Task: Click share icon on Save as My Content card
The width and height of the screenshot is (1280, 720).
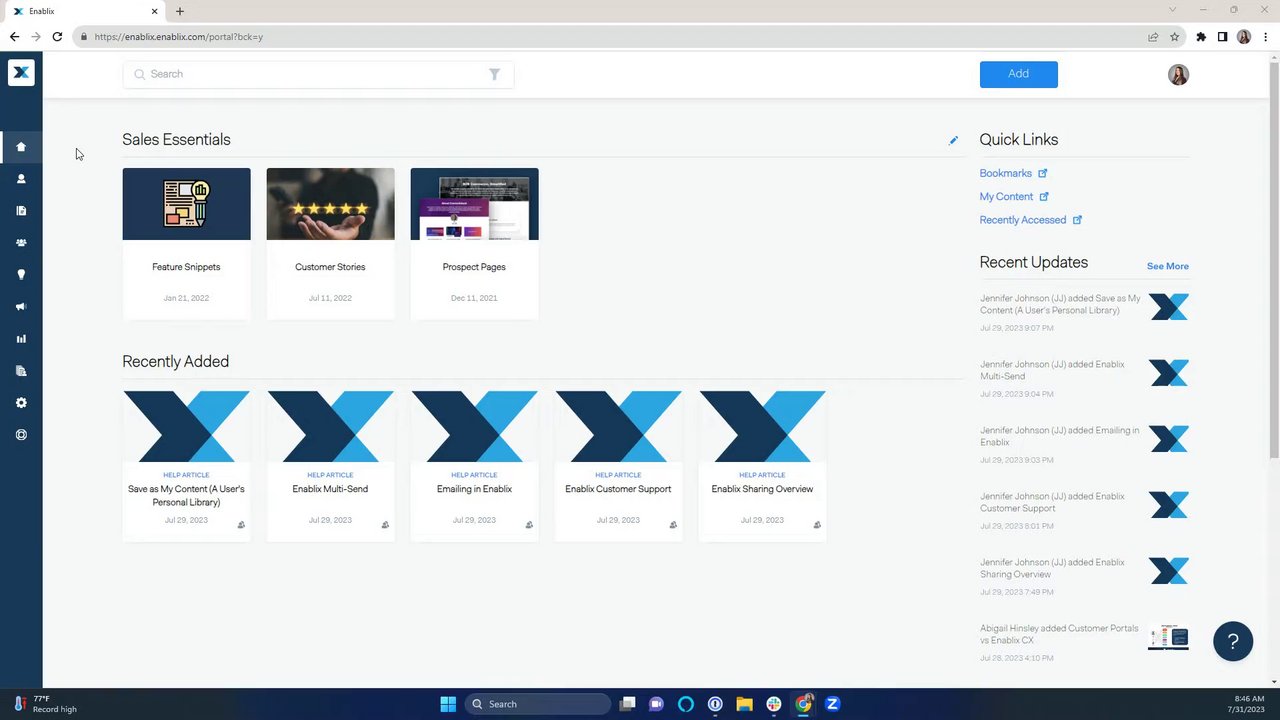Action: (241, 525)
